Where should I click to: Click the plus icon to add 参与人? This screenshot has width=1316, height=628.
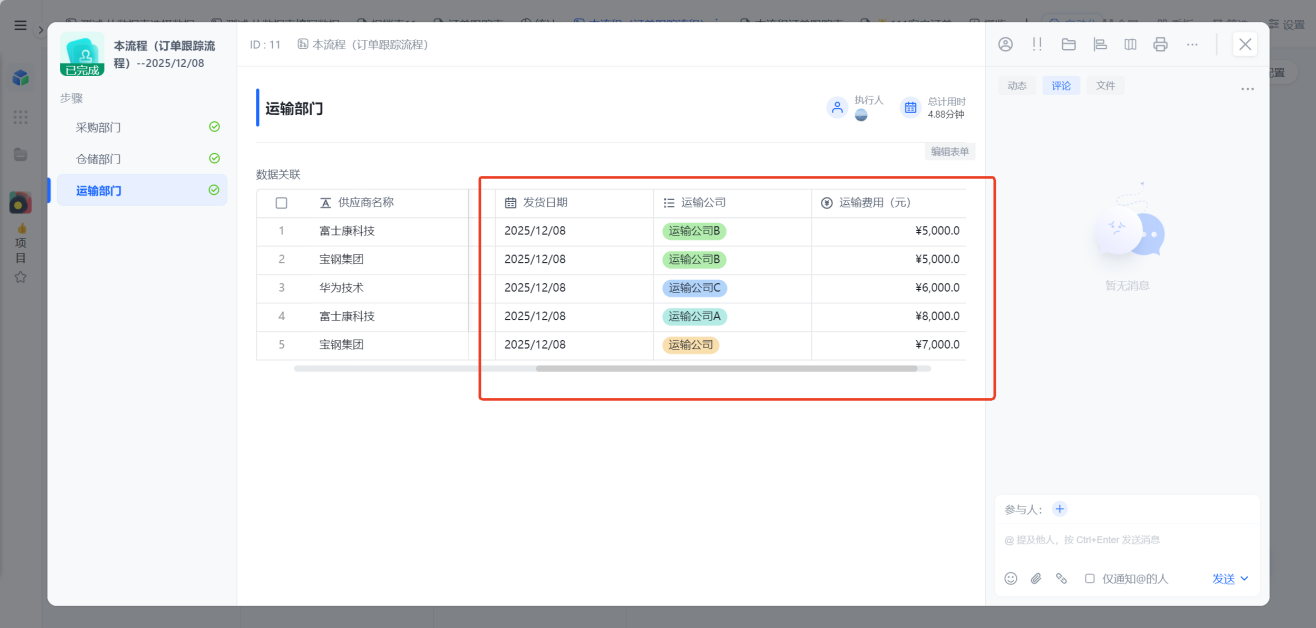point(1060,509)
